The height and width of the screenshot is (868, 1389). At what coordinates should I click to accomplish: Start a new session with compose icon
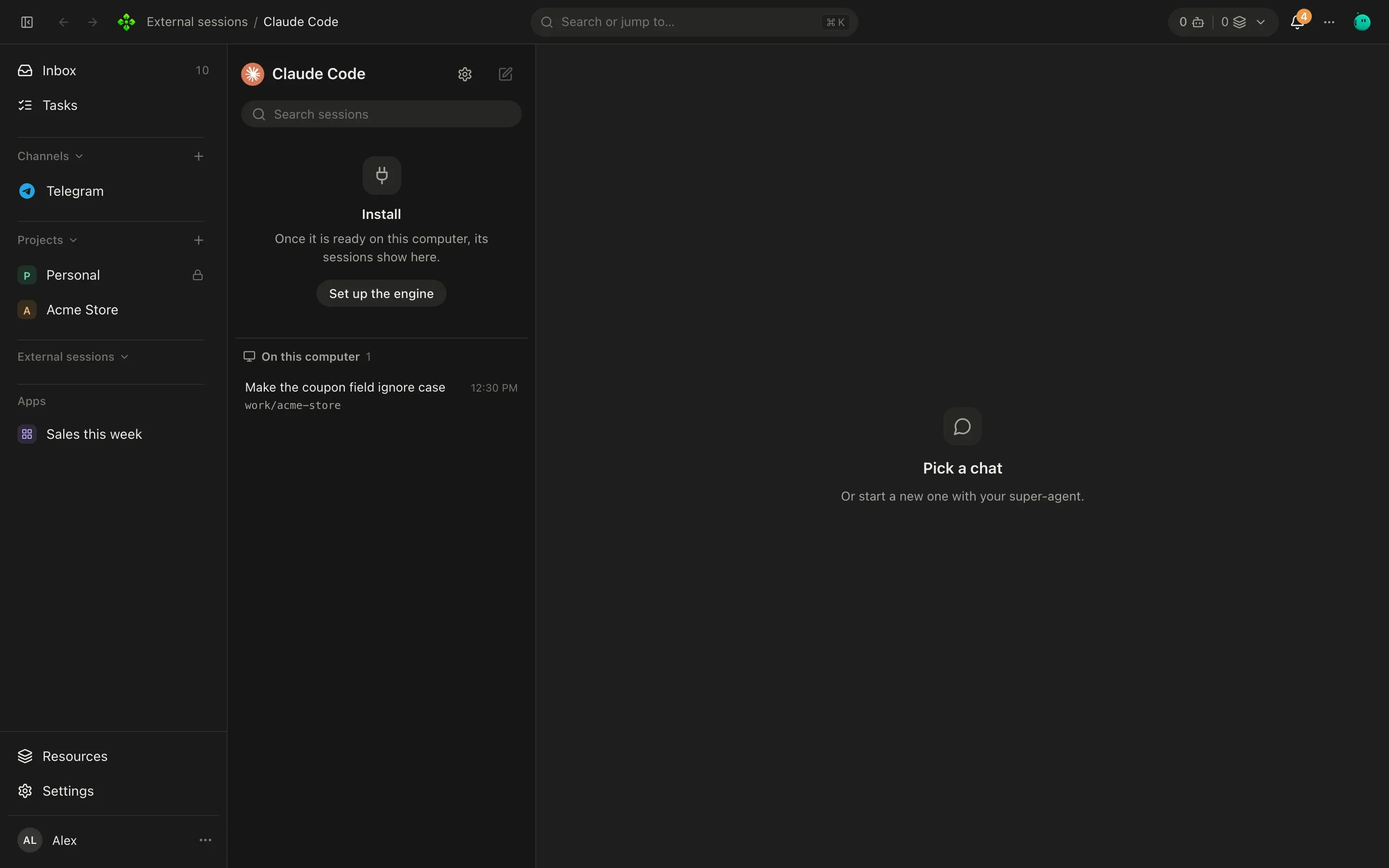pyautogui.click(x=505, y=74)
